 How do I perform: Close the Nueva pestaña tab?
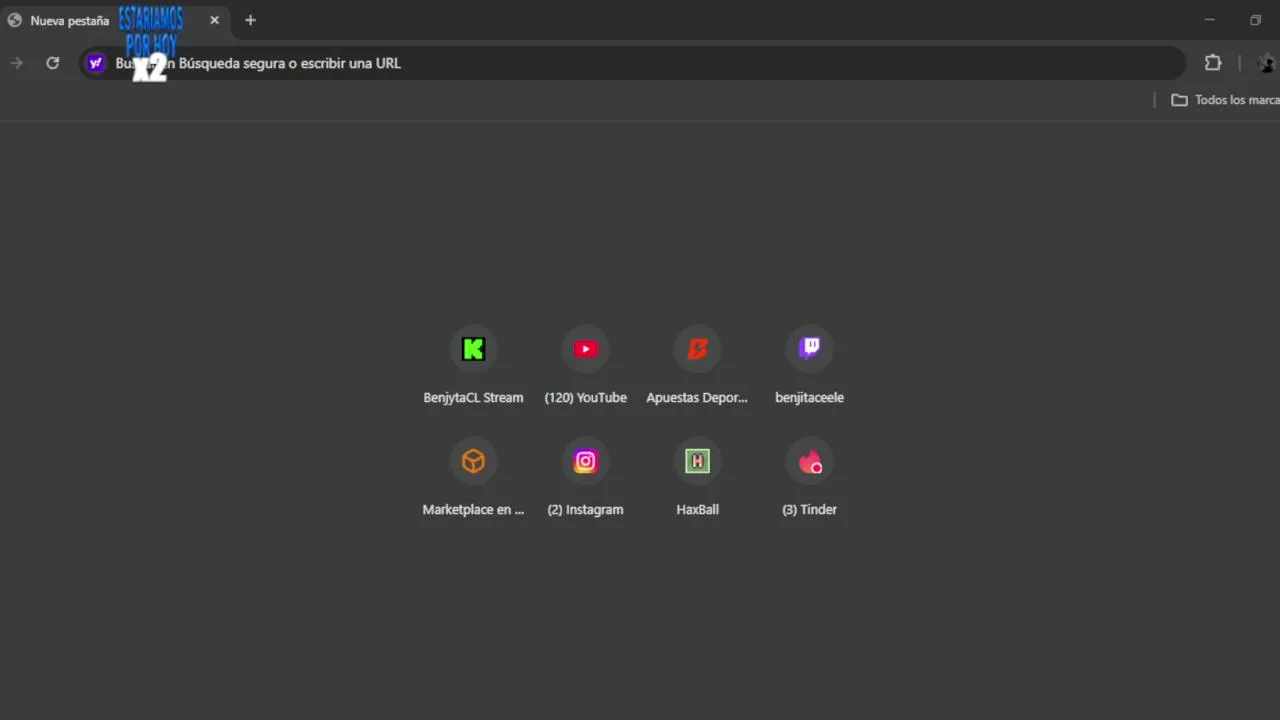coord(214,20)
